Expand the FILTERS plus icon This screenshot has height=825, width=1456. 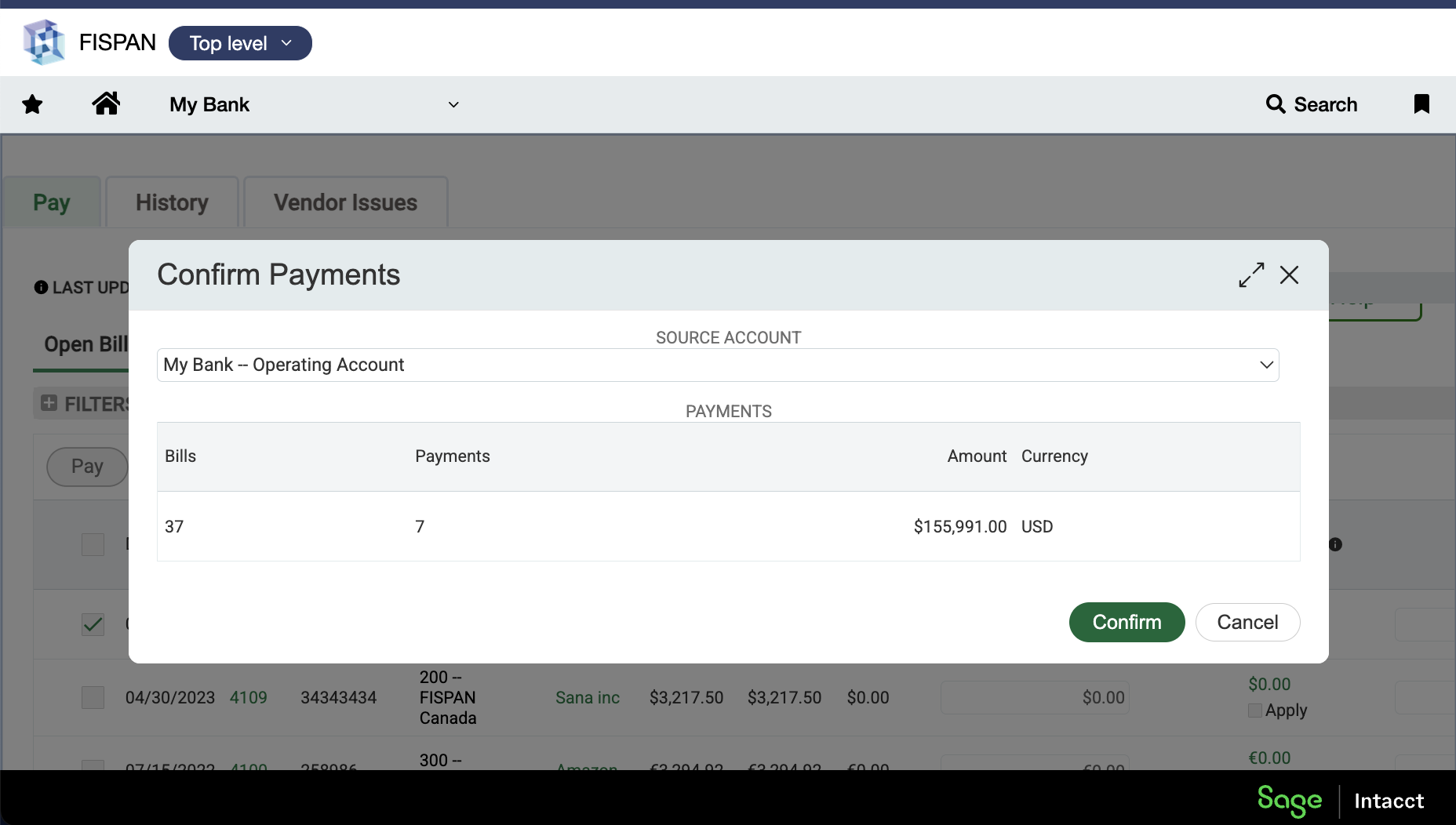(49, 403)
